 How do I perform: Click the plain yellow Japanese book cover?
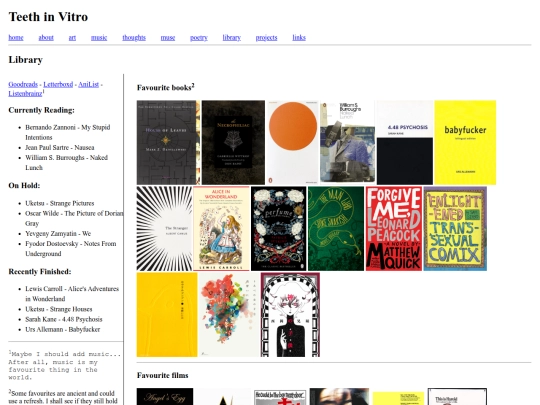click(167, 314)
